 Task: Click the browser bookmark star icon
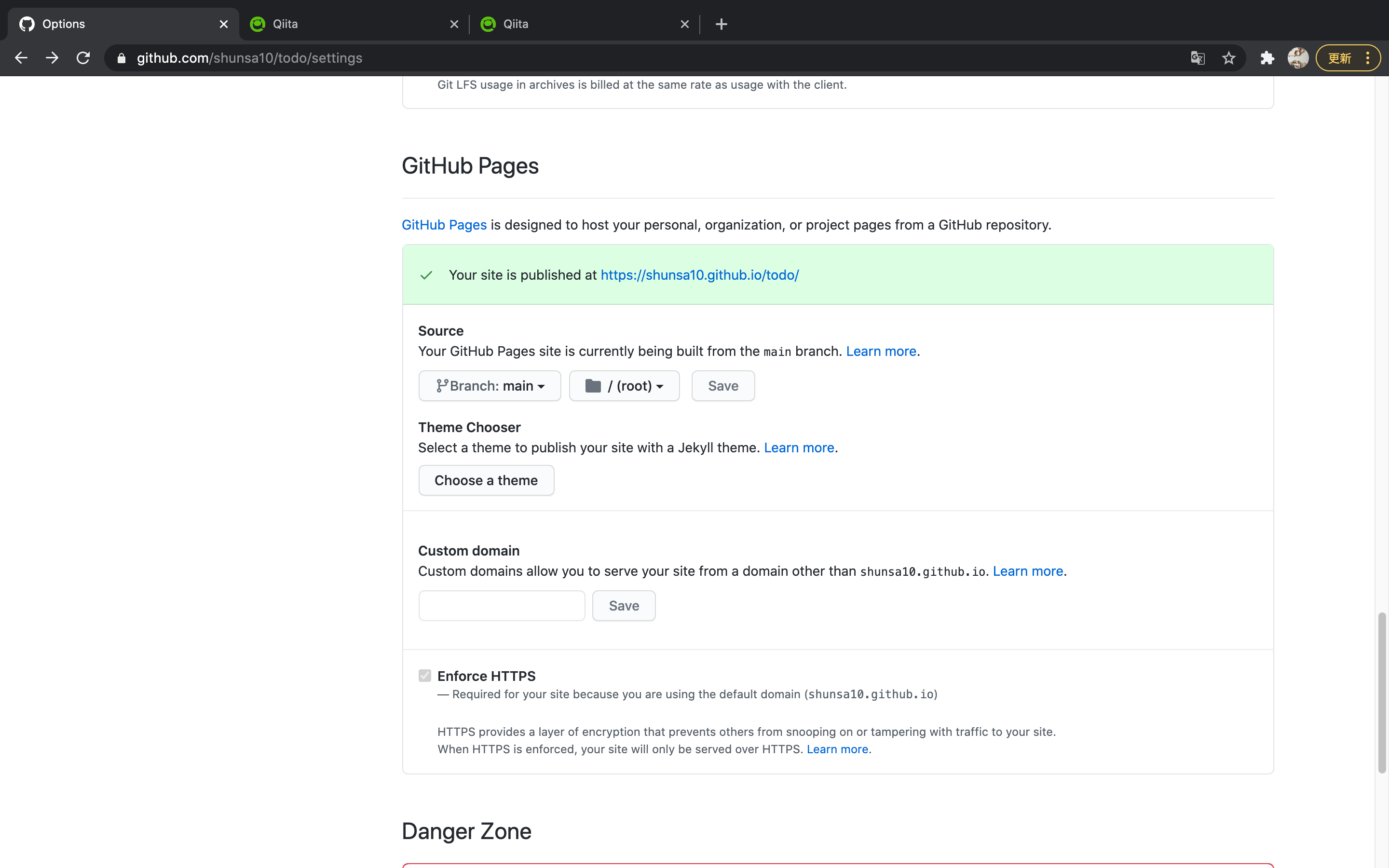(x=1230, y=57)
